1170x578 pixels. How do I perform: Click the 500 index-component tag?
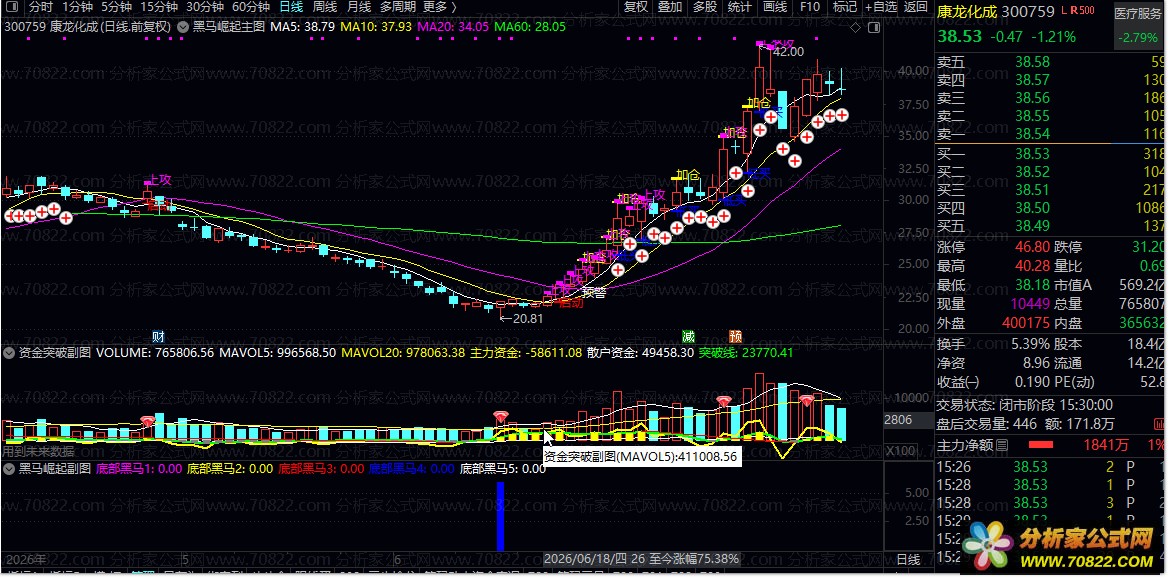pyautogui.click(x=1087, y=10)
